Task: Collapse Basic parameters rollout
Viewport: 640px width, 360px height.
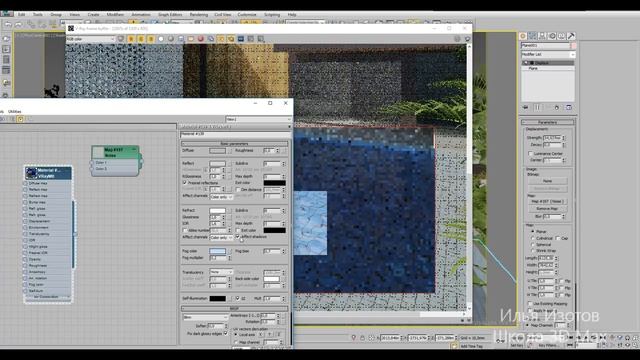Action: 234,144
